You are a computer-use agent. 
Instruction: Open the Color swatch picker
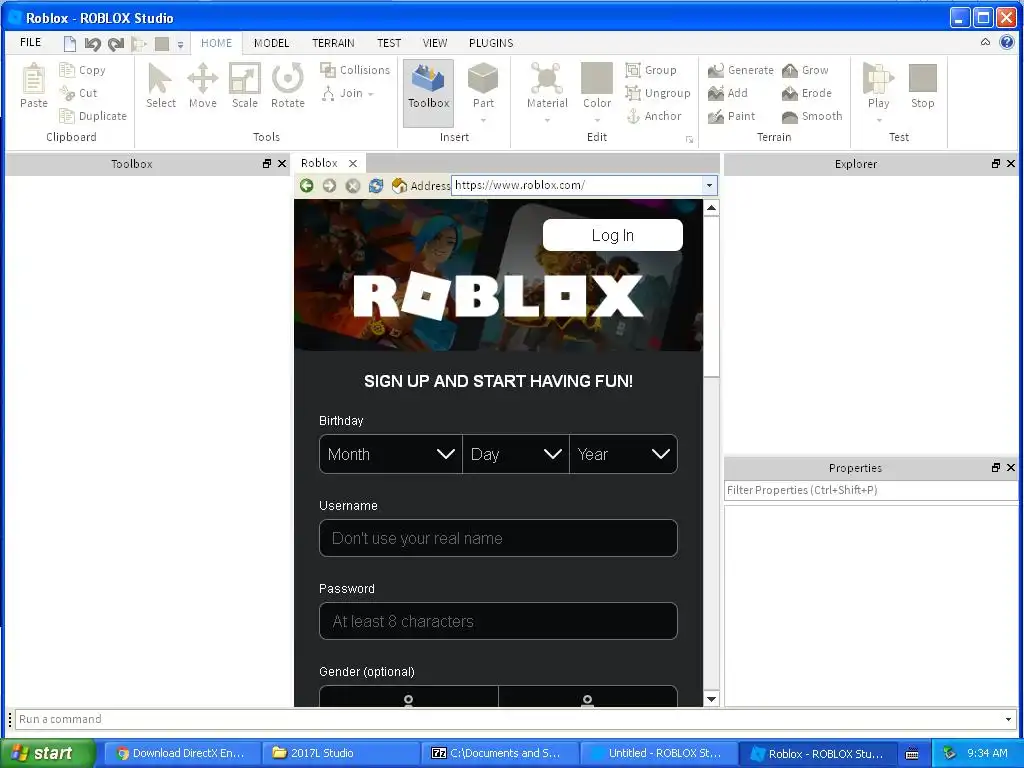[597, 79]
